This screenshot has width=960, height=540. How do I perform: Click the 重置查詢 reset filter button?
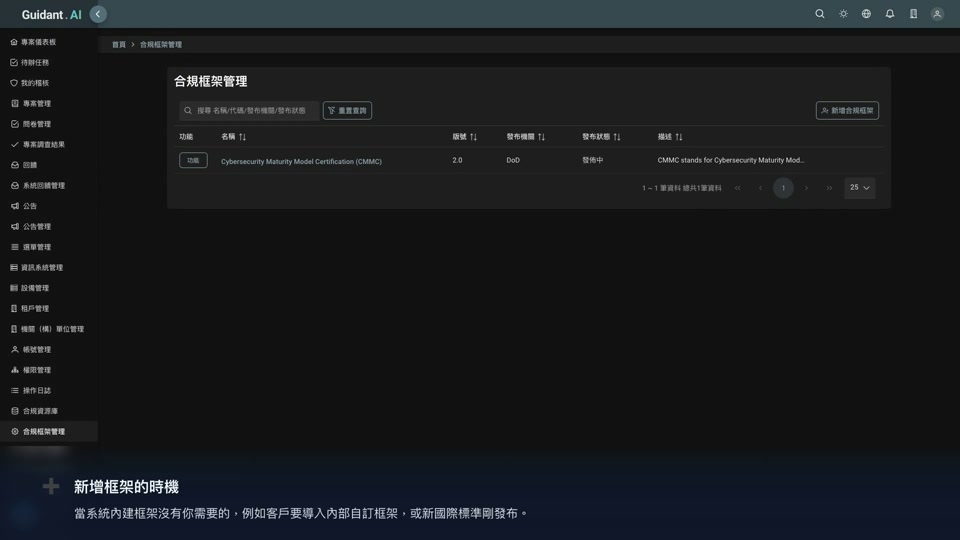coord(347,111)
